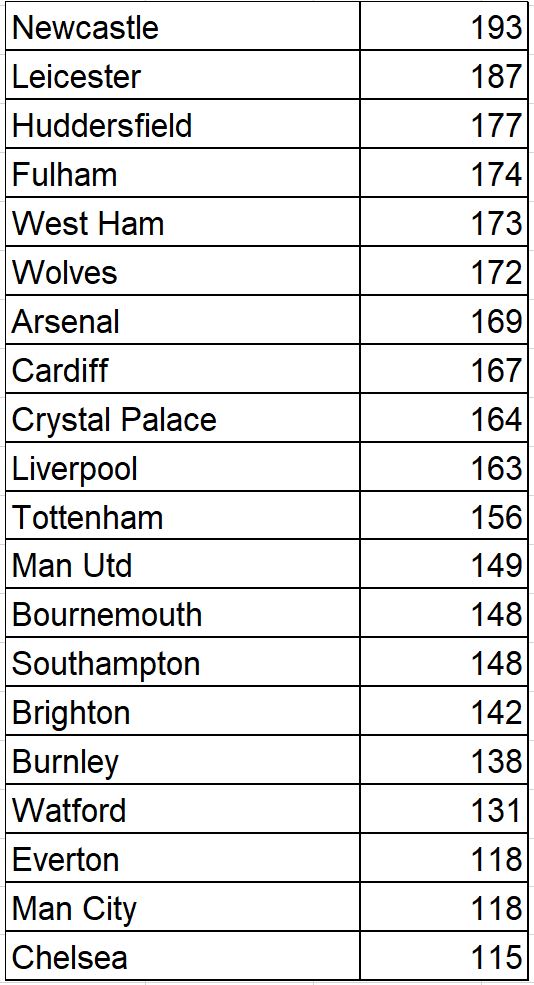Click the cell containing 193

[444, 26]
